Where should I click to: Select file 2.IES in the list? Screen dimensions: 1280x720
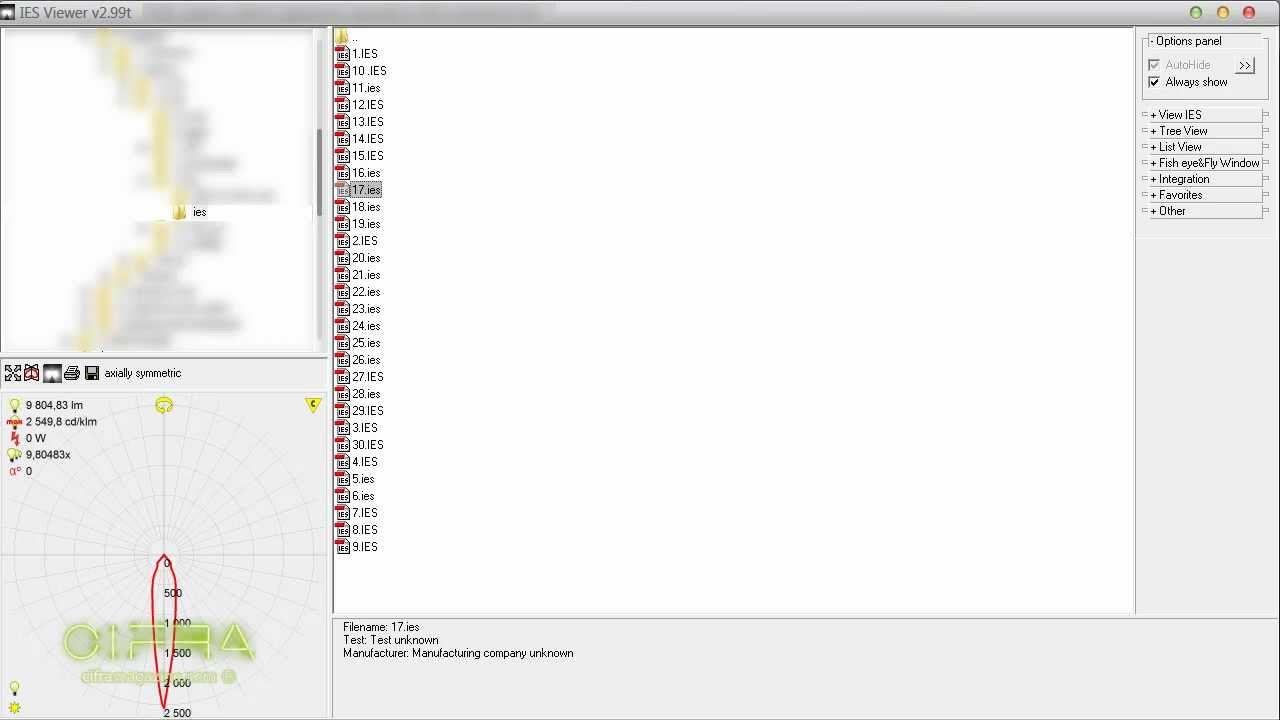(357, 241)
